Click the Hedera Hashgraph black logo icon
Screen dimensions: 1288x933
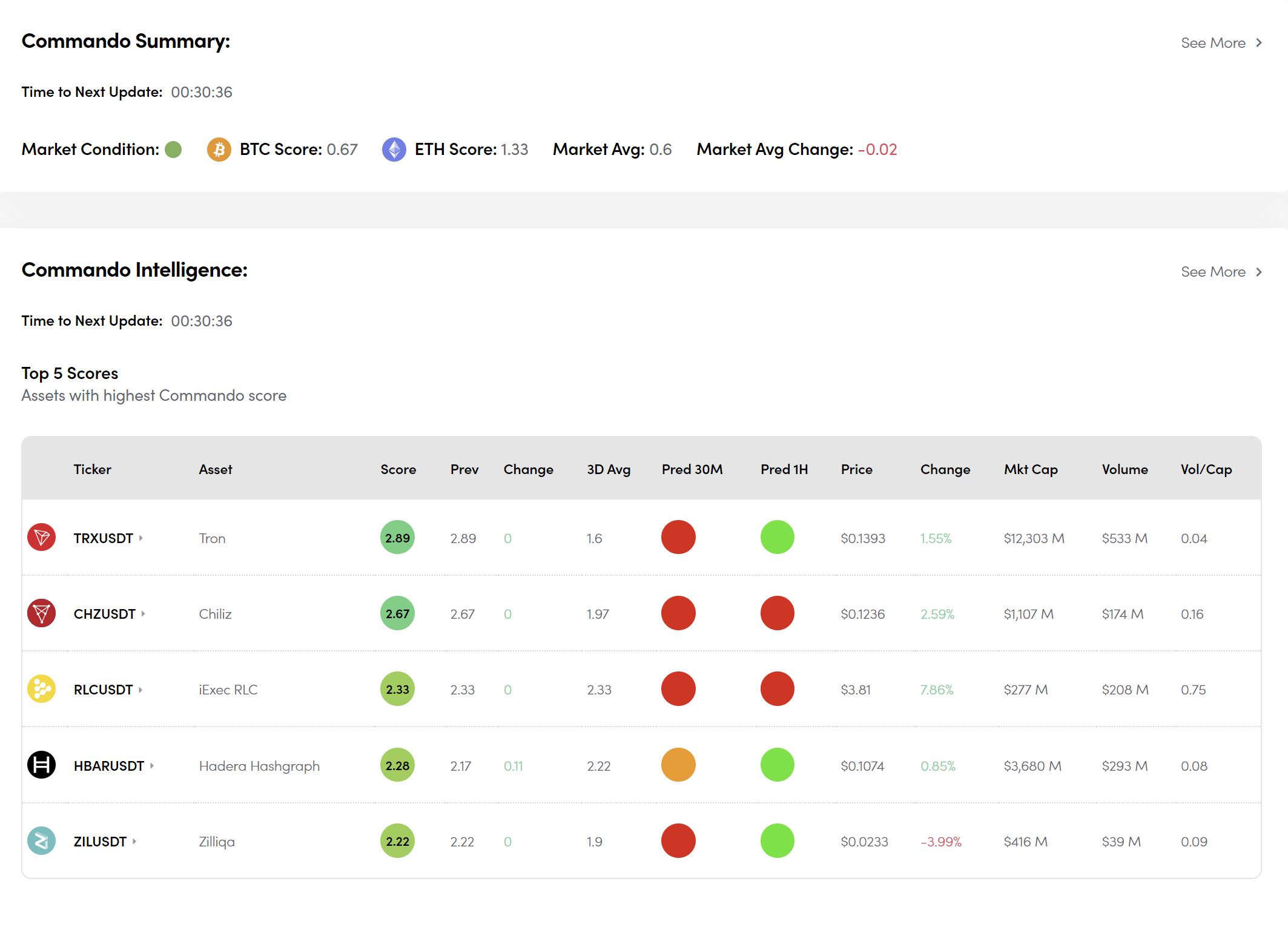click(x=41, y=765)
